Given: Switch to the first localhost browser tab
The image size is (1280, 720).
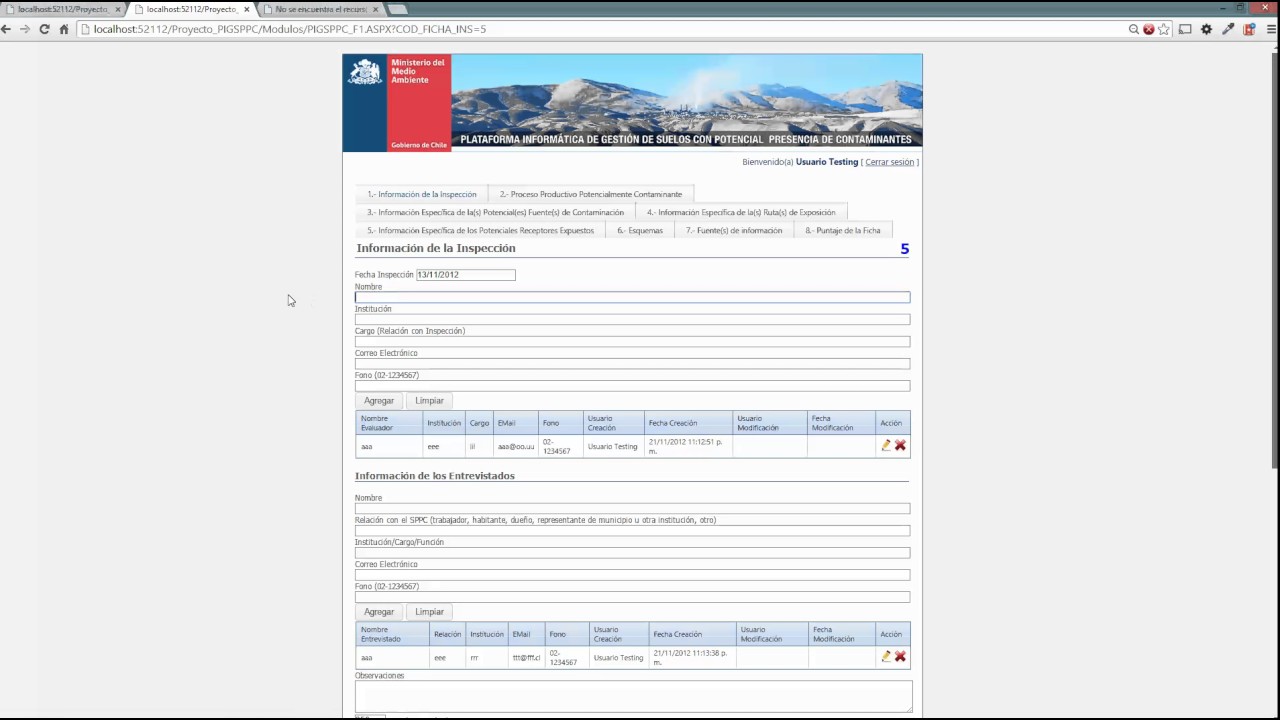Looking at the screenshot, I should pyautogui.click(x=62, y=9).
